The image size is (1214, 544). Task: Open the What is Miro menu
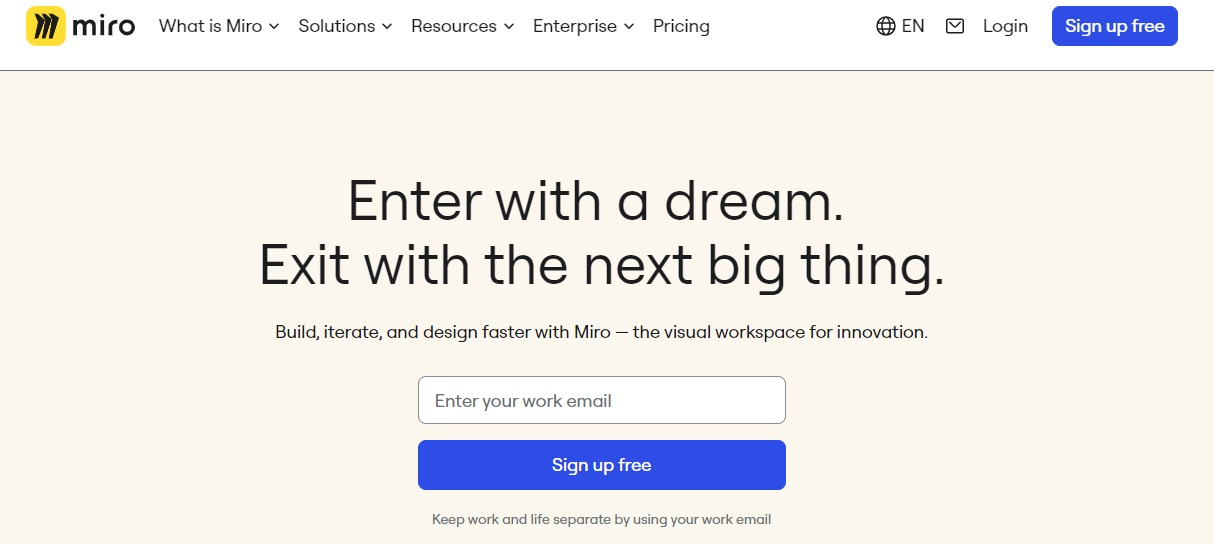pyautogui.click(x=210, y=26)
